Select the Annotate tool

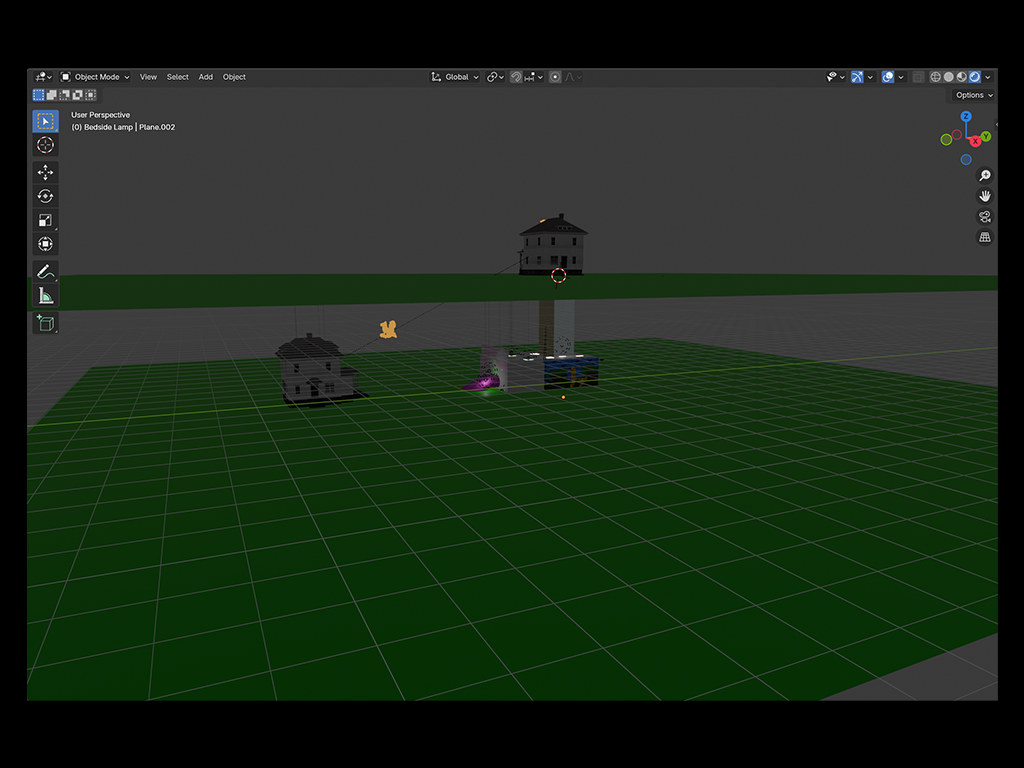click(x=45, y=271)
